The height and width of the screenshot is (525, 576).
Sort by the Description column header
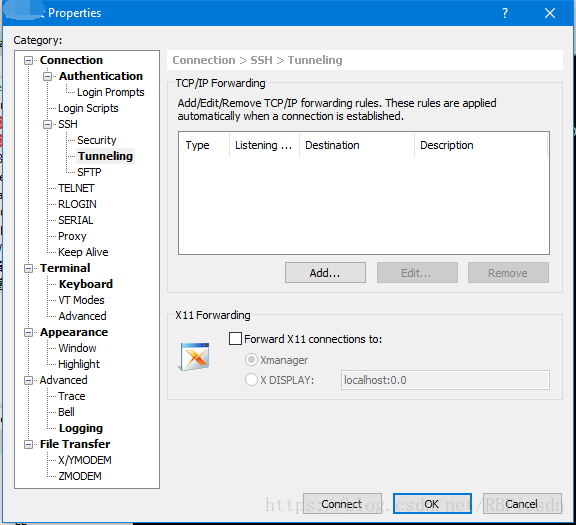[x=481, y=145]
